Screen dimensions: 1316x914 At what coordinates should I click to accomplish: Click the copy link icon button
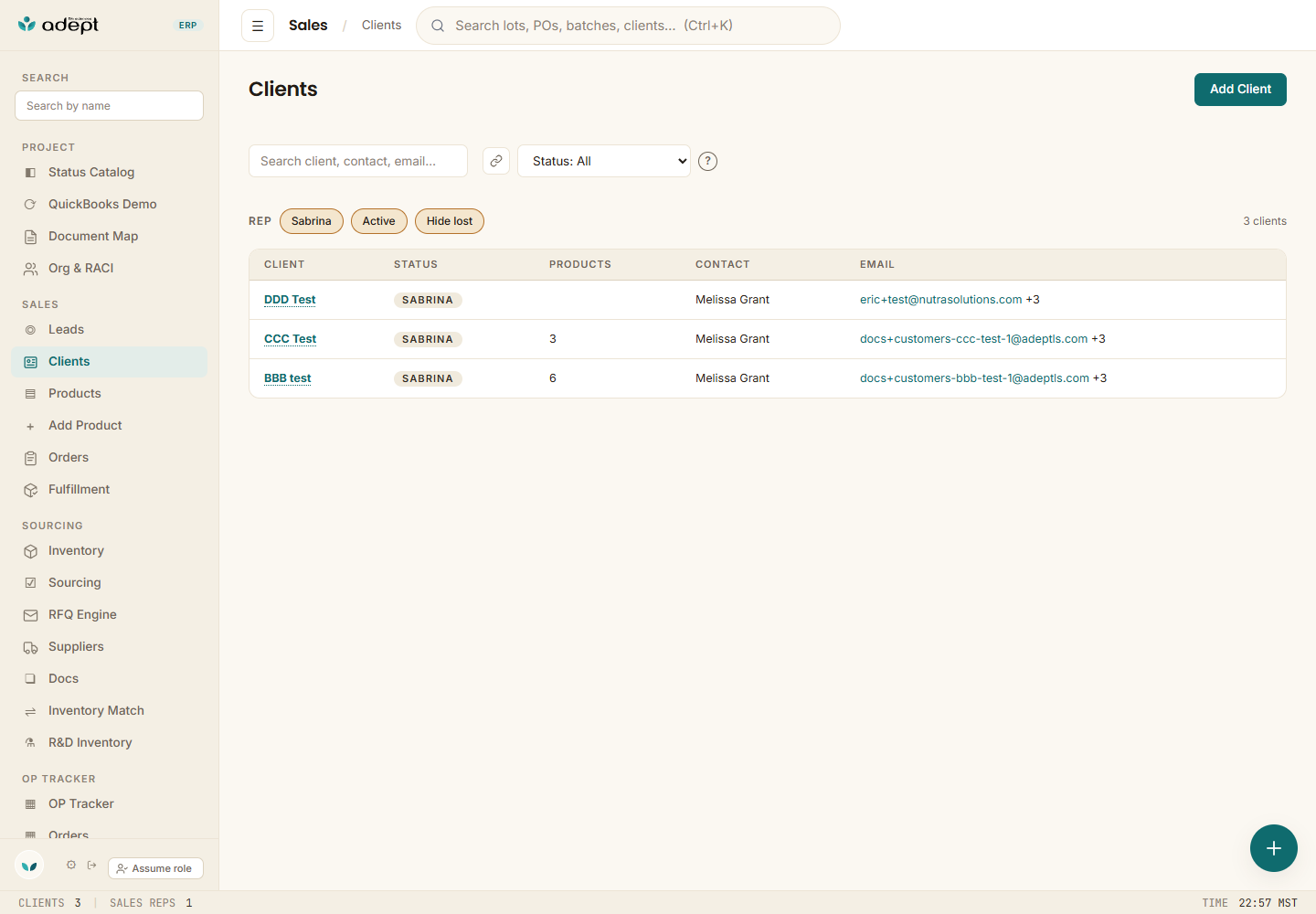tap(496, 161)
